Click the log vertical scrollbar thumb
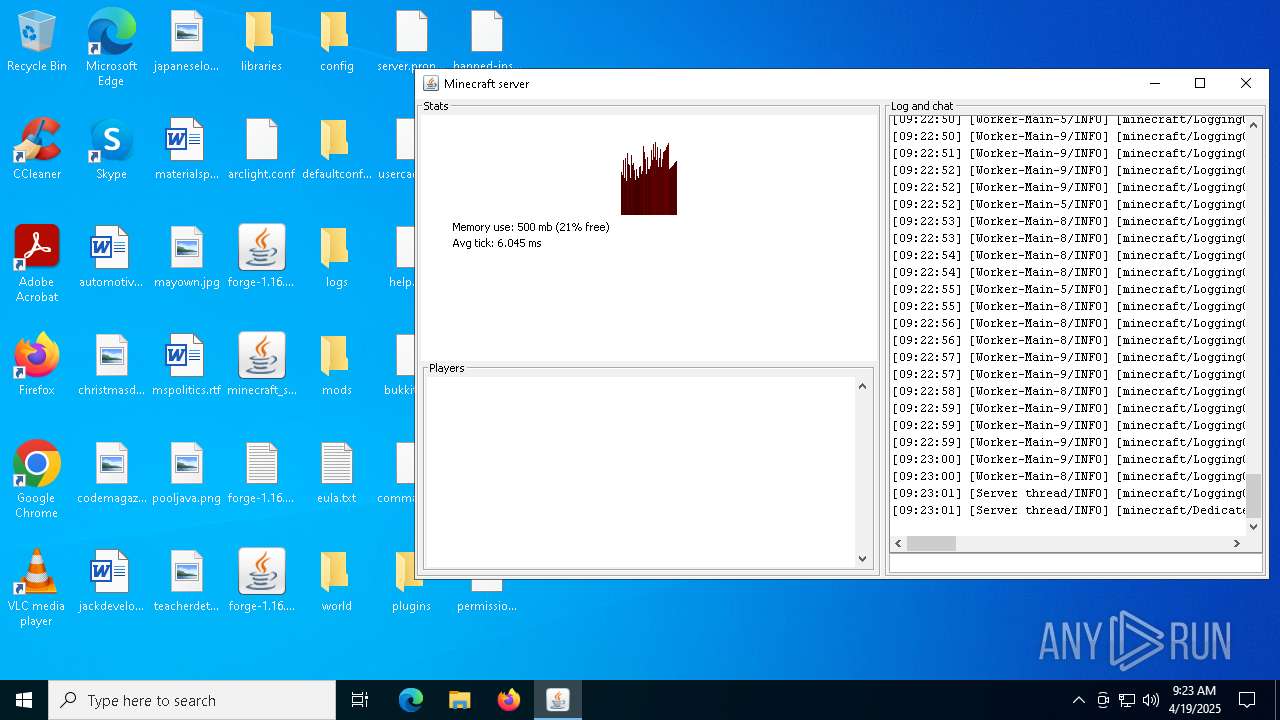This screenshot has width=1280, height=720. click(x=1253, y=495)
